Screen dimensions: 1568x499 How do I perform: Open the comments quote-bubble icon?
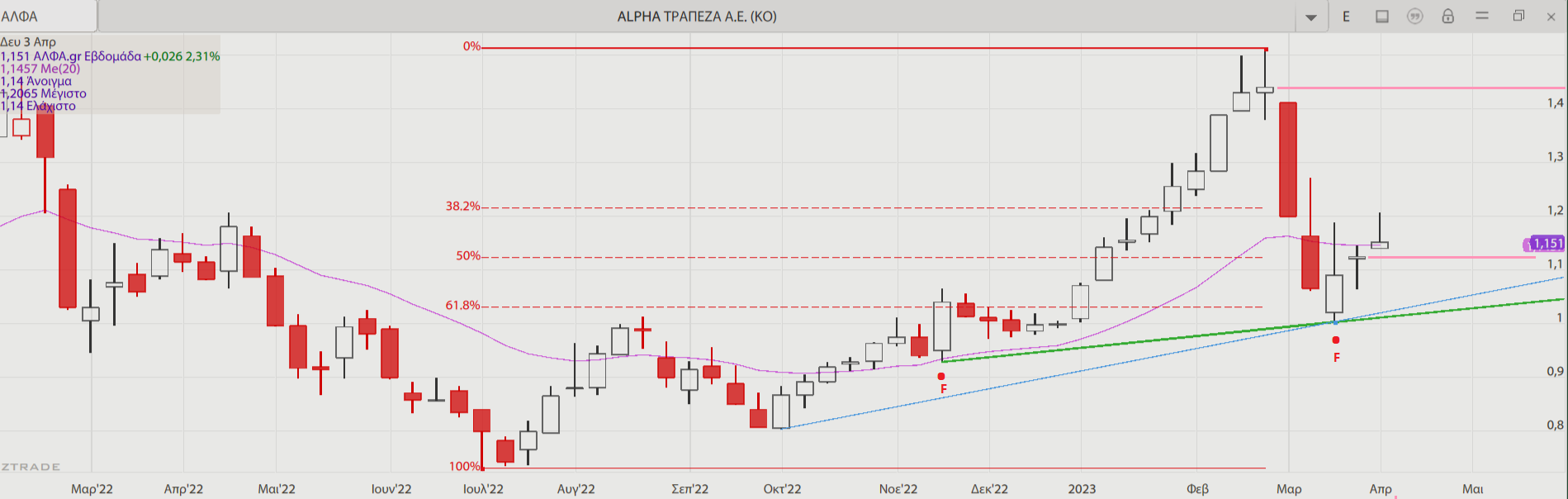tap(1415, 17)
